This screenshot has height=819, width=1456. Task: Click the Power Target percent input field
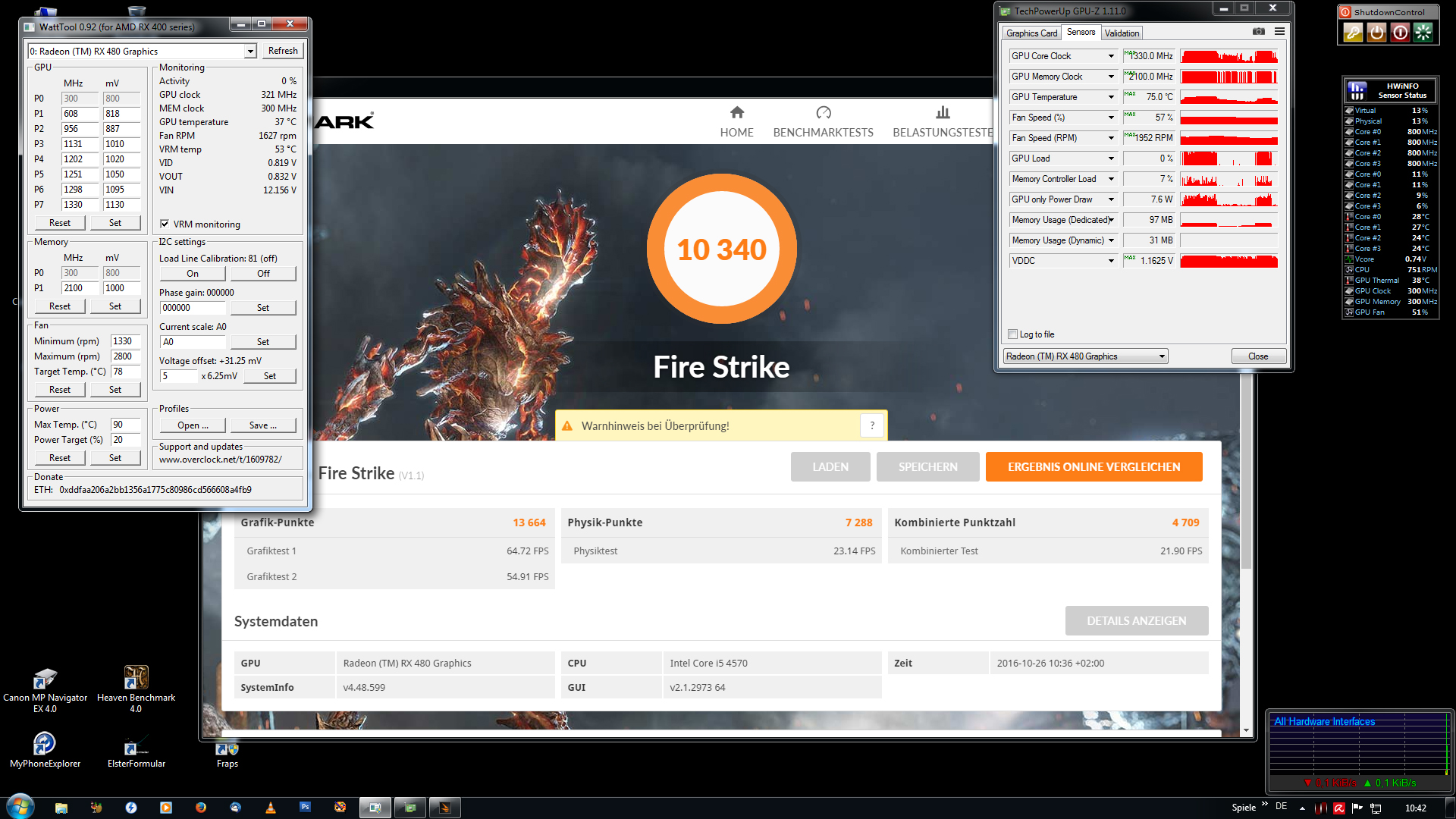click(x=125, y=440)
